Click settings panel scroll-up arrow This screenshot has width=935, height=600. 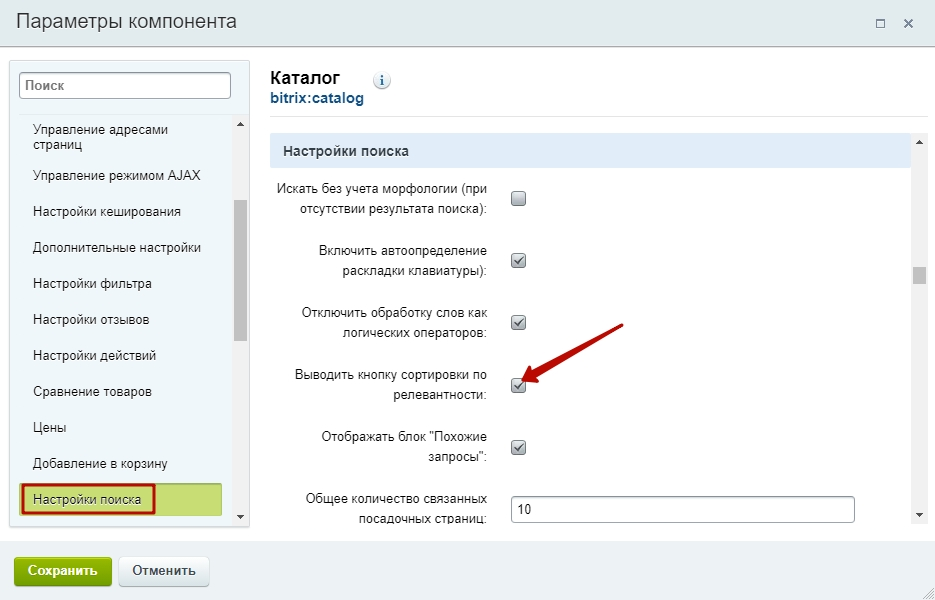click(x=919, y=142)
